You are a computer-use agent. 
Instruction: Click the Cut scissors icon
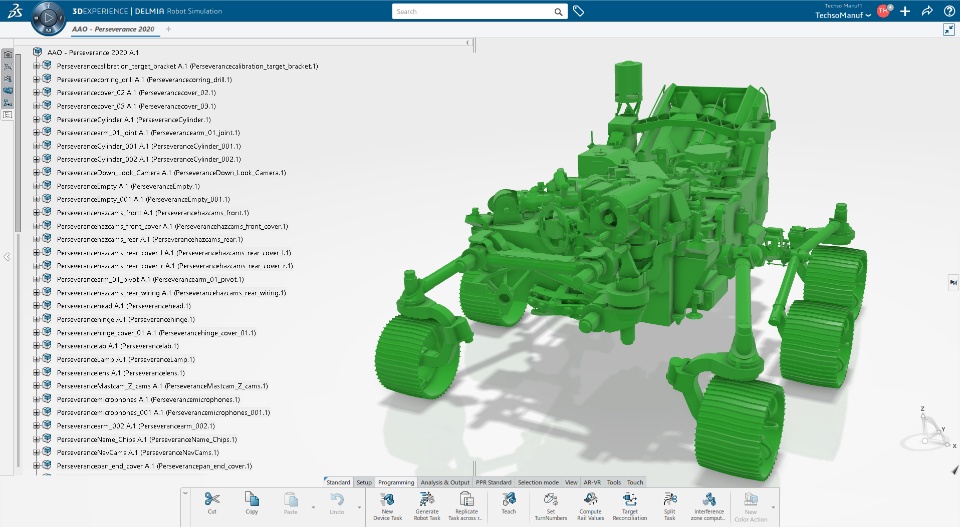(212, 499)
